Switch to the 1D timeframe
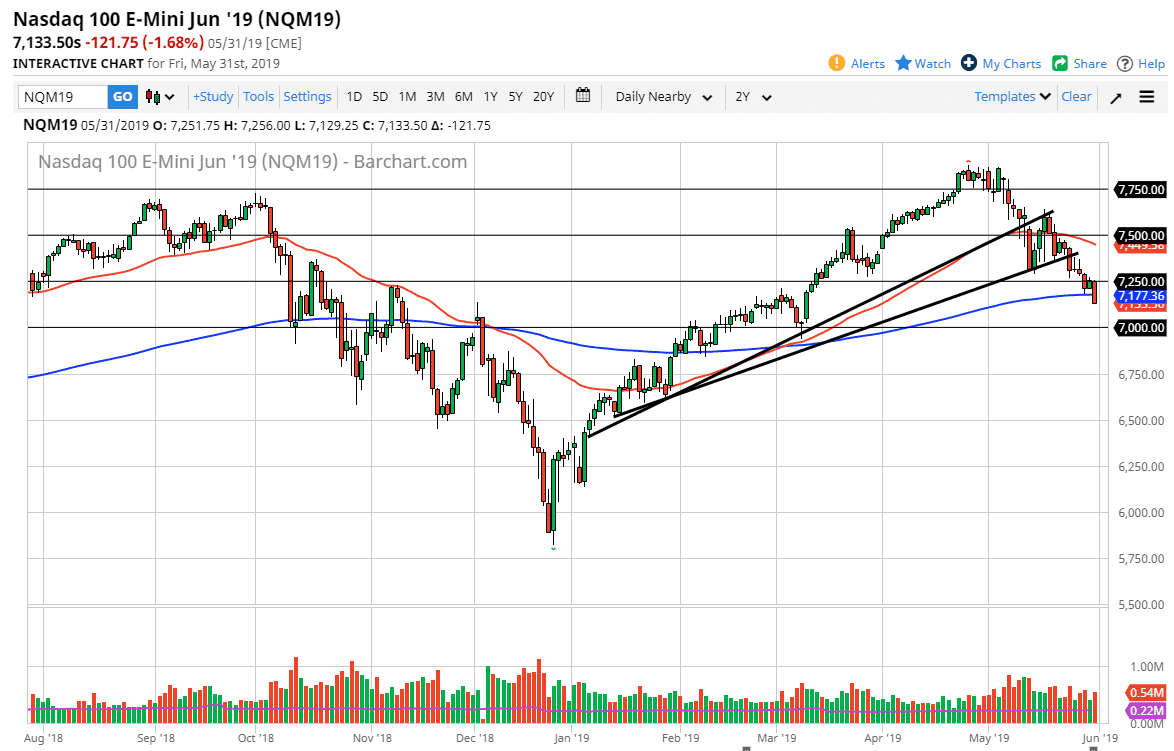 (x=353, y=96)
